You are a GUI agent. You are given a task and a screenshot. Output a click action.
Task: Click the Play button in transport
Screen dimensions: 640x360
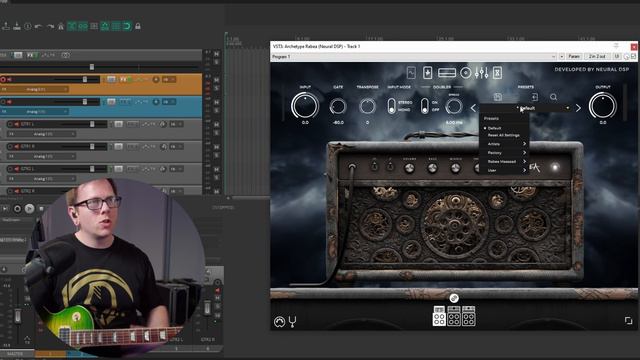pyautogui.click(x=29, y=209)
